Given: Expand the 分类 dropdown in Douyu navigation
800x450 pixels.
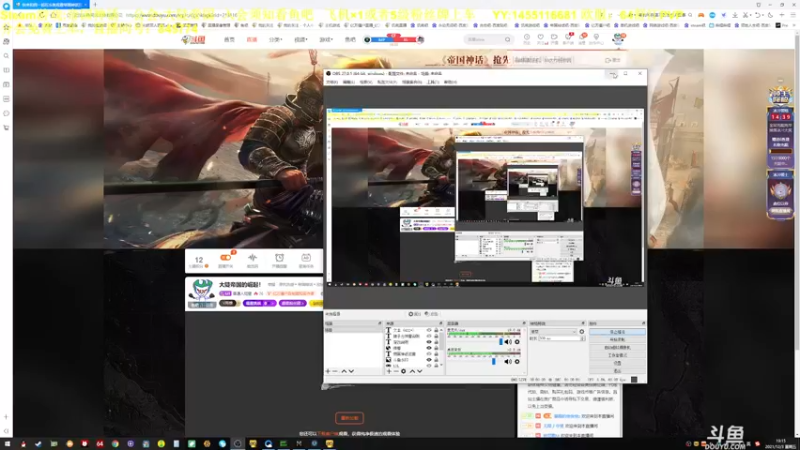Looking at the screenshot, I should pyautogui.click(x=276, y=39).
